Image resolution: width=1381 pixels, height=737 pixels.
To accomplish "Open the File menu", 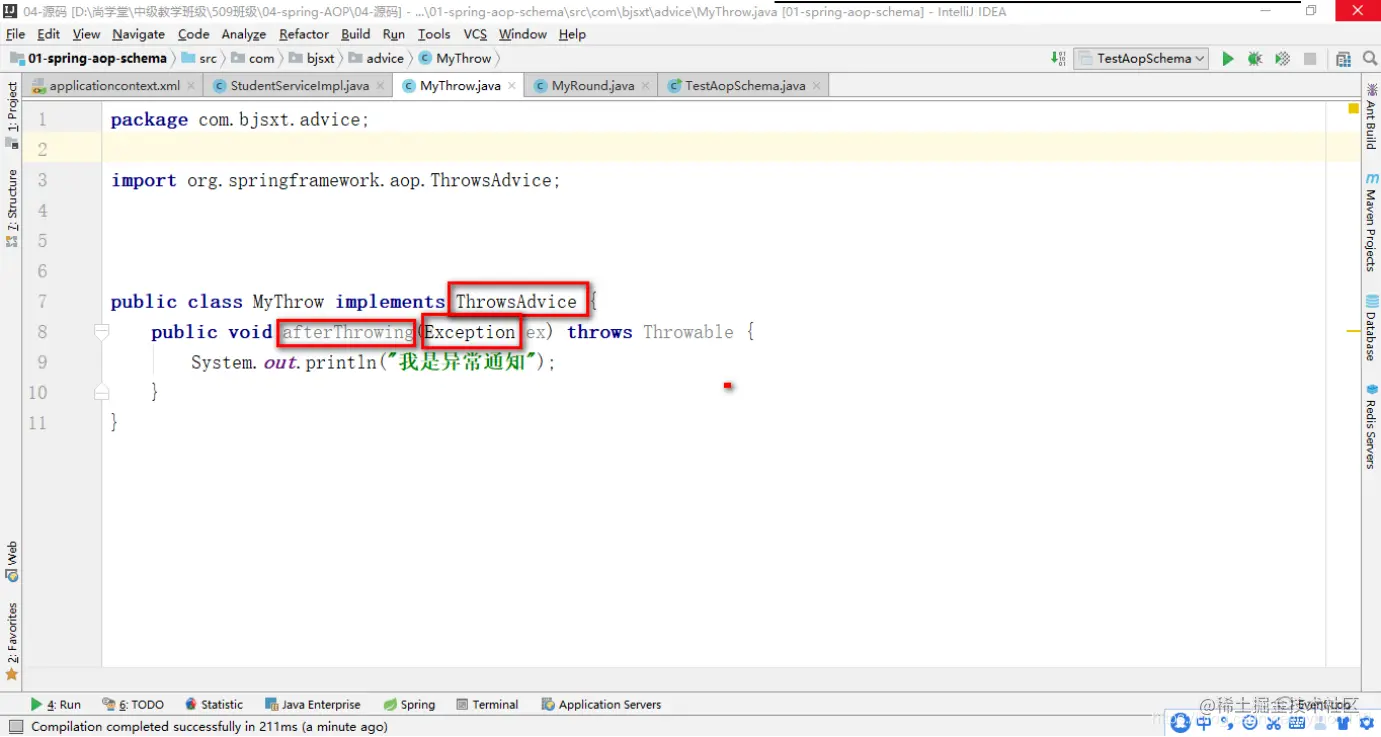I will [x=15, y=34].
